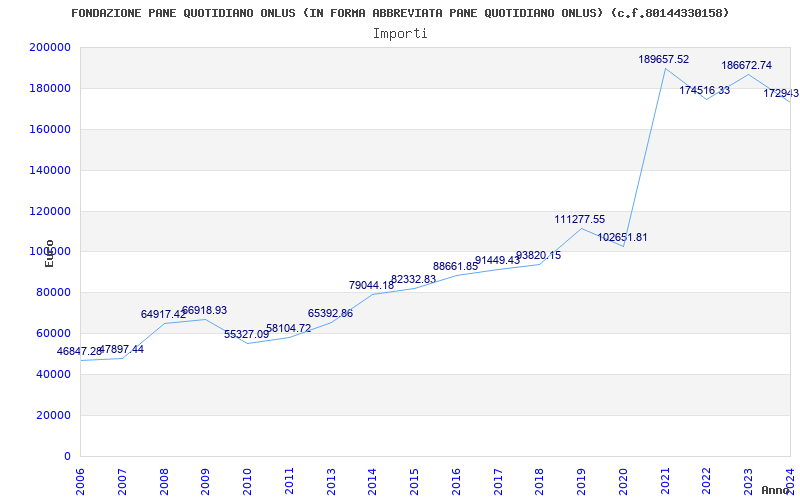Select the 65392.86 data label
Viewport: 800px width, 500px height.
click(330, 313)
